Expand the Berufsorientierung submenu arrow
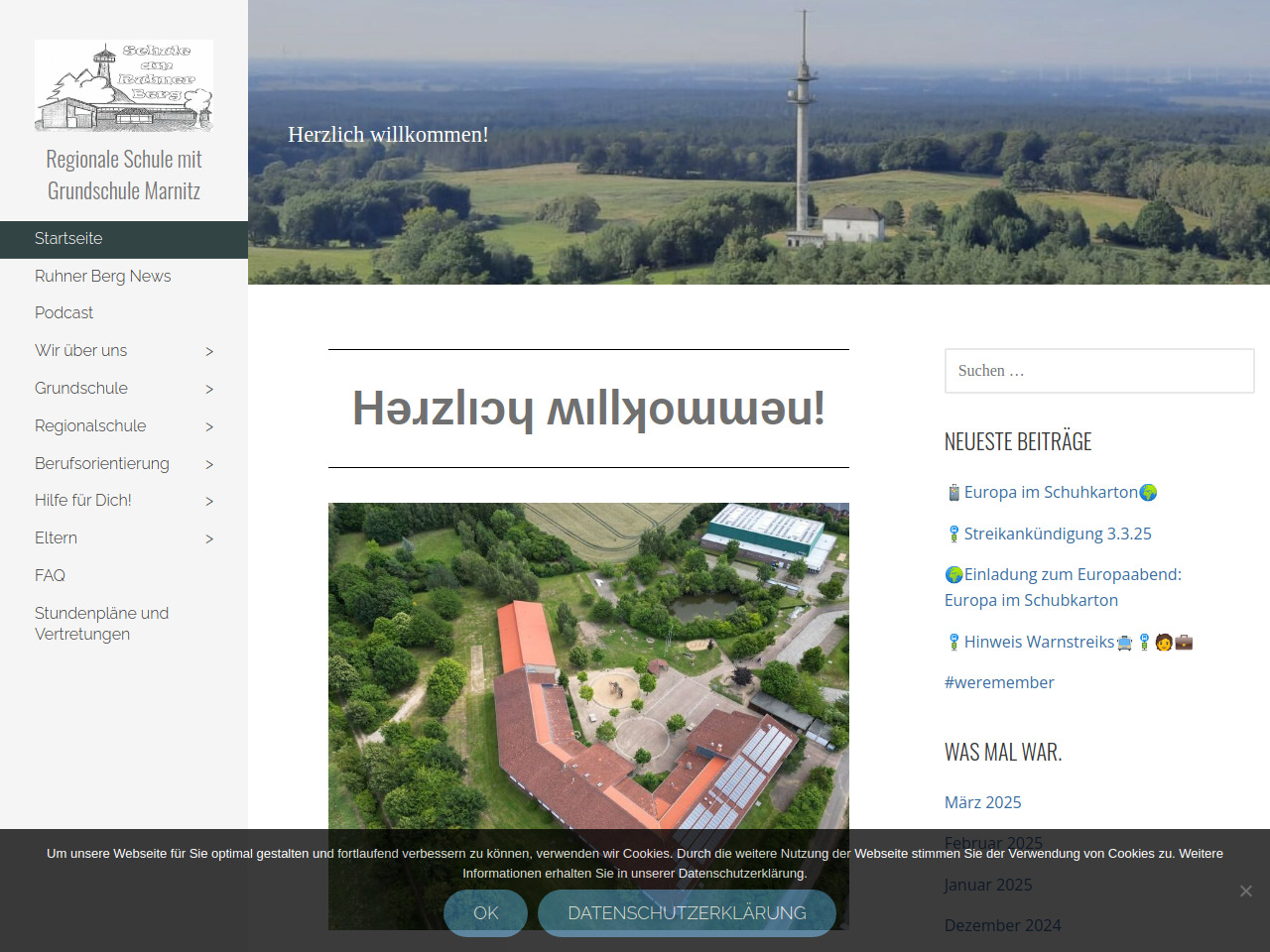Screen dimensions: 1270x952 point(209,464)
